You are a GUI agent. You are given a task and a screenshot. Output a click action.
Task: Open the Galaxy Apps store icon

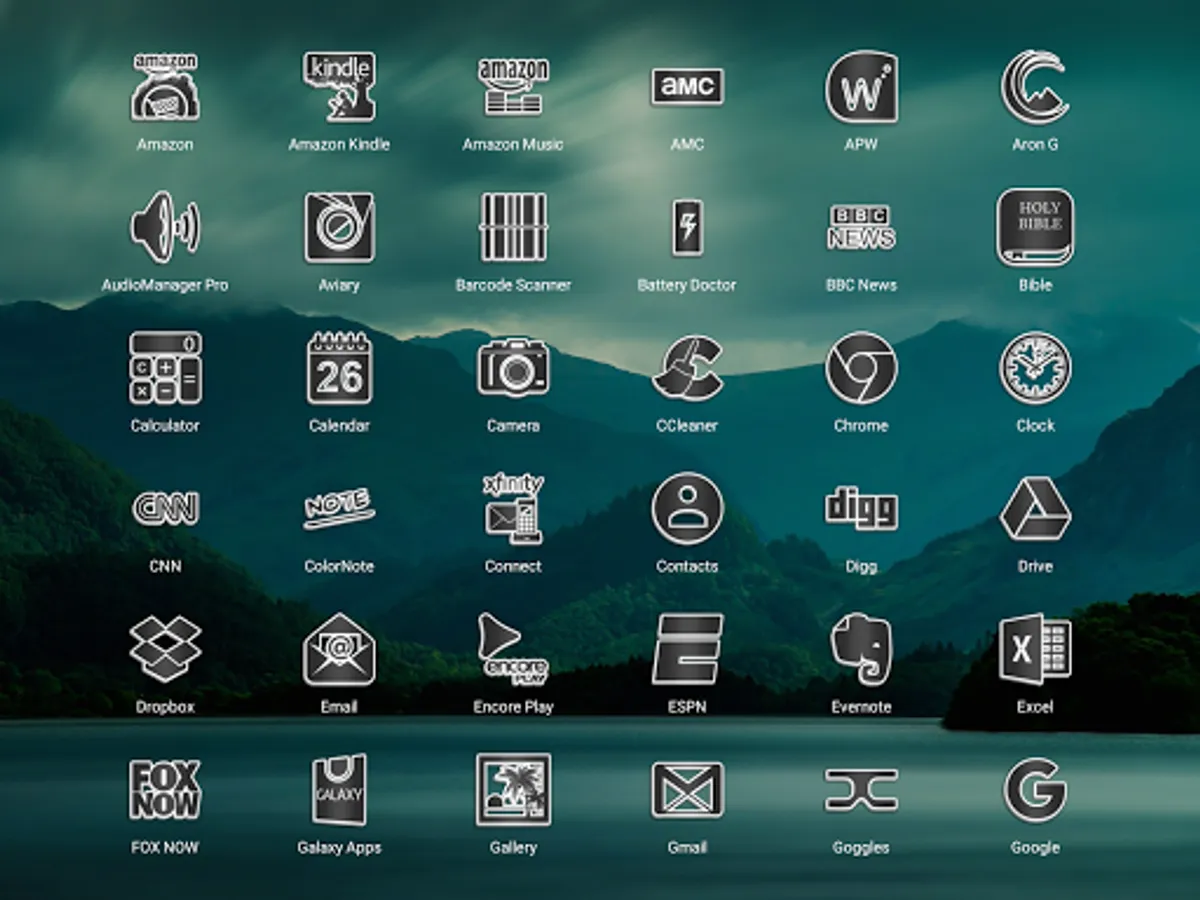coord(339,790)
